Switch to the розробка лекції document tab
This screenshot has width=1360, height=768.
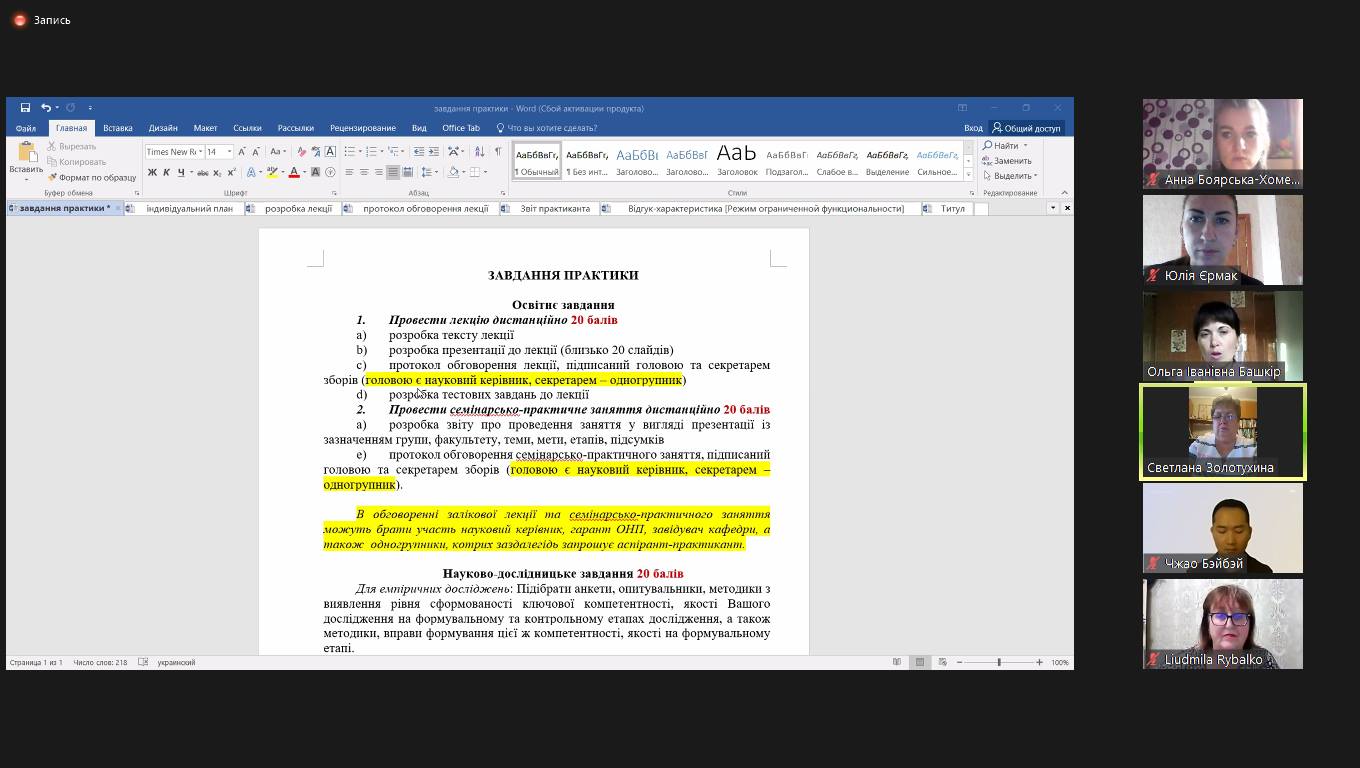[297, 209]
